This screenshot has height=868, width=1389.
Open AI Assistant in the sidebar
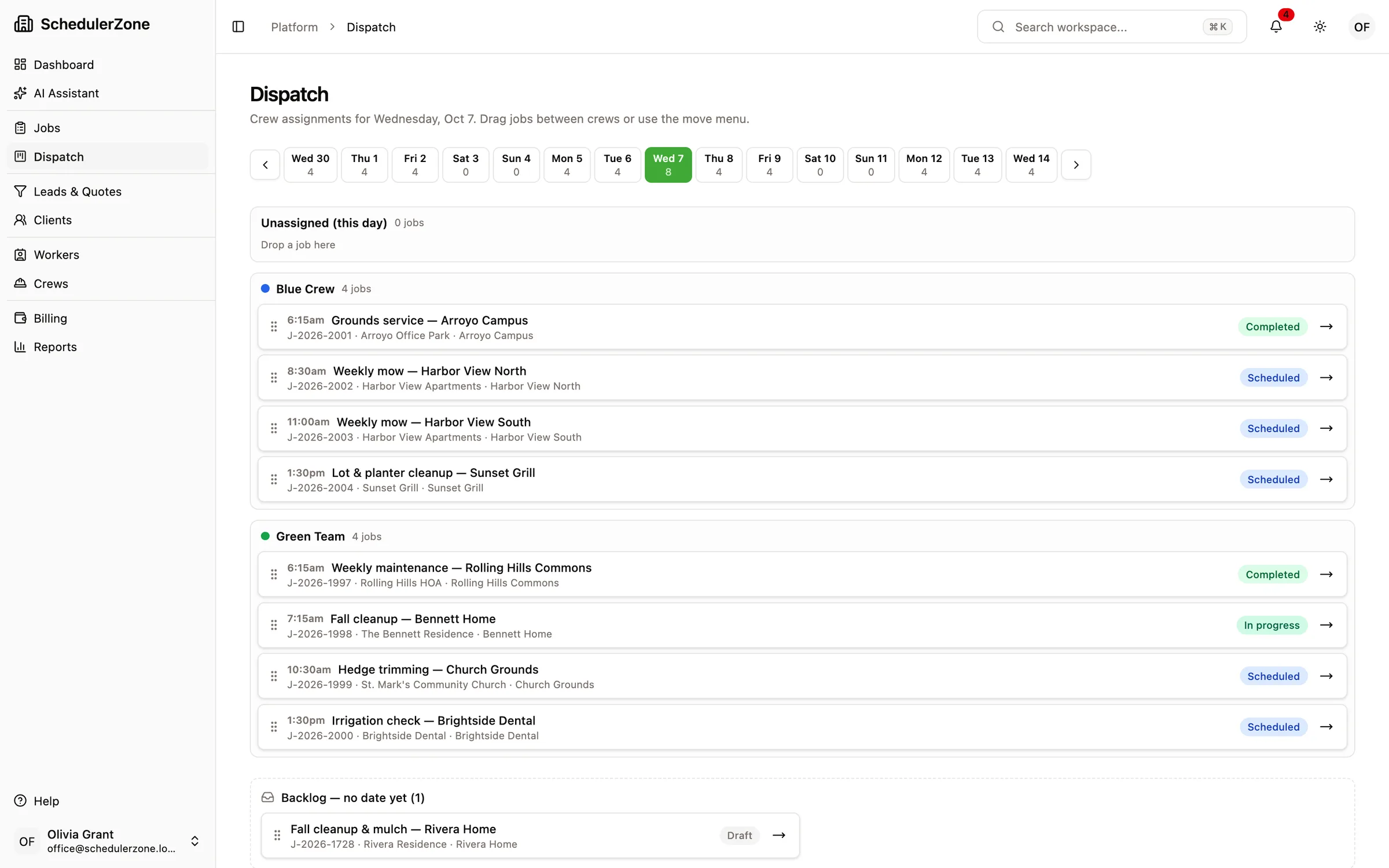click(108, 93)
